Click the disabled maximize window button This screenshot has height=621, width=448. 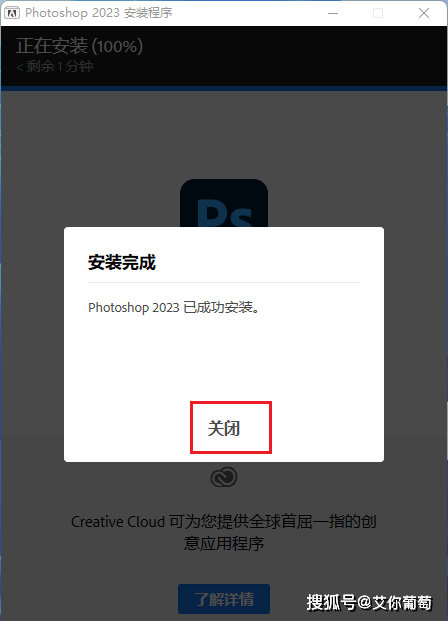click(x=378, y=13)
